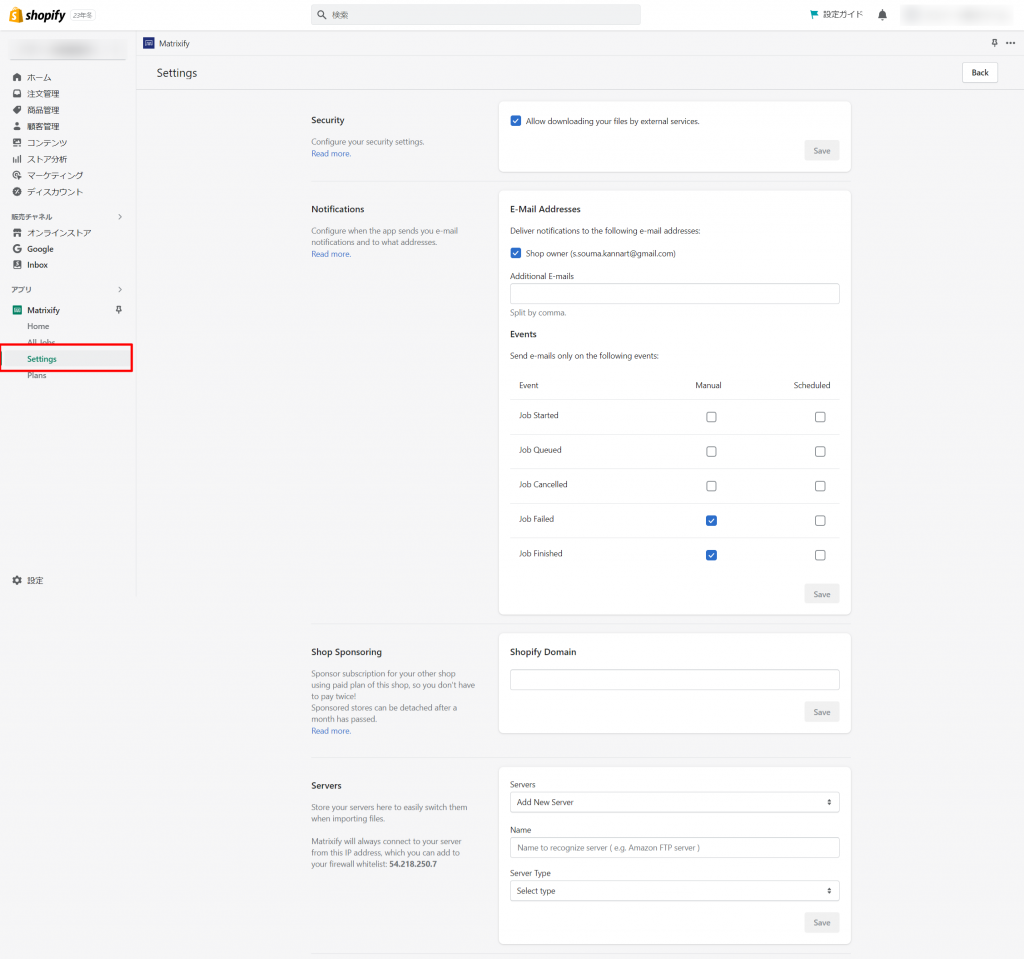Check Job Finished Scheduled checkbox
Screen dimensions: 1024x959
coord(820,555)
